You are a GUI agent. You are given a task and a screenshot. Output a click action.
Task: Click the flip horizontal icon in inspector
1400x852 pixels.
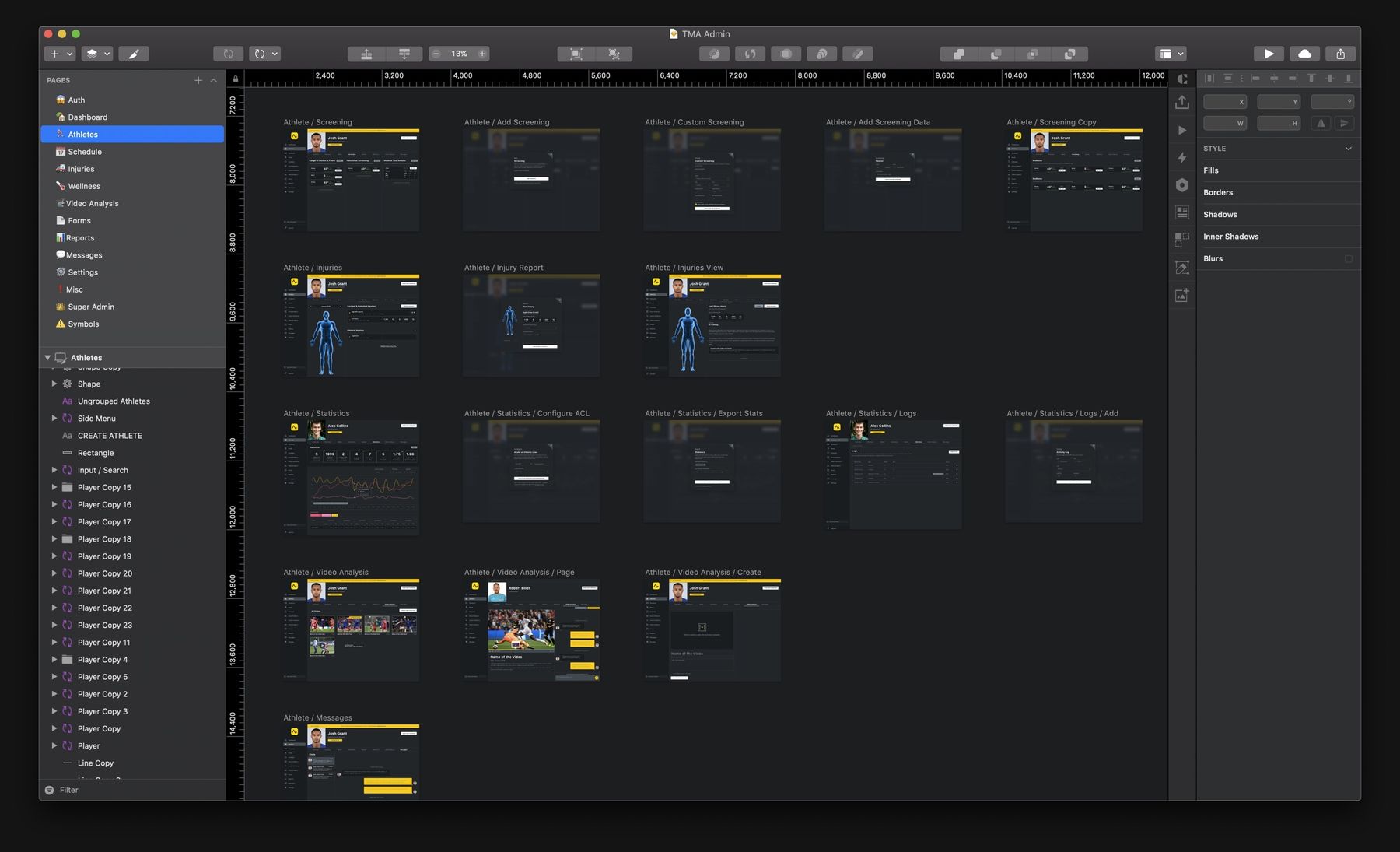pos(1321,123)
